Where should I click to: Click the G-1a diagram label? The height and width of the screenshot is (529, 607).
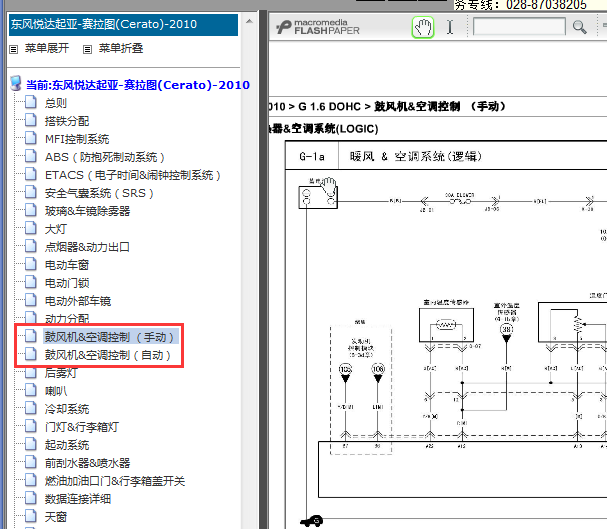[312, 156]
